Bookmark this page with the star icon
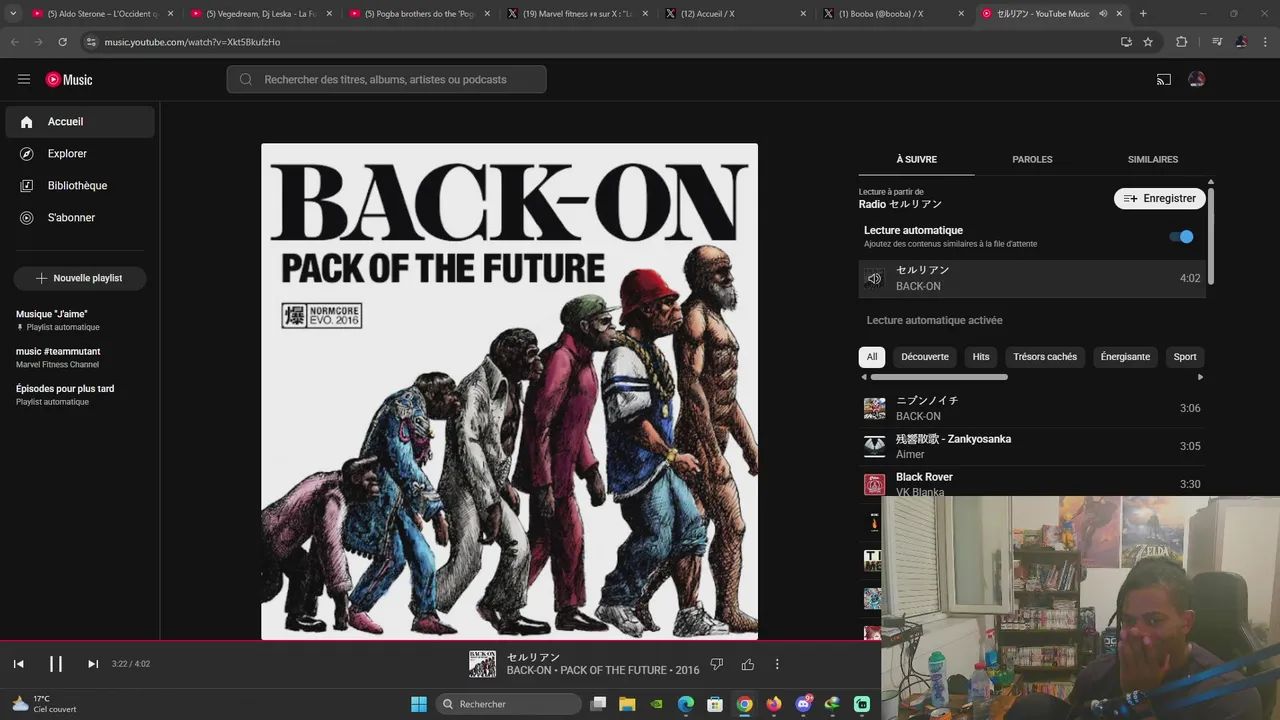The image size is (1280, 720). point(1148,42)
